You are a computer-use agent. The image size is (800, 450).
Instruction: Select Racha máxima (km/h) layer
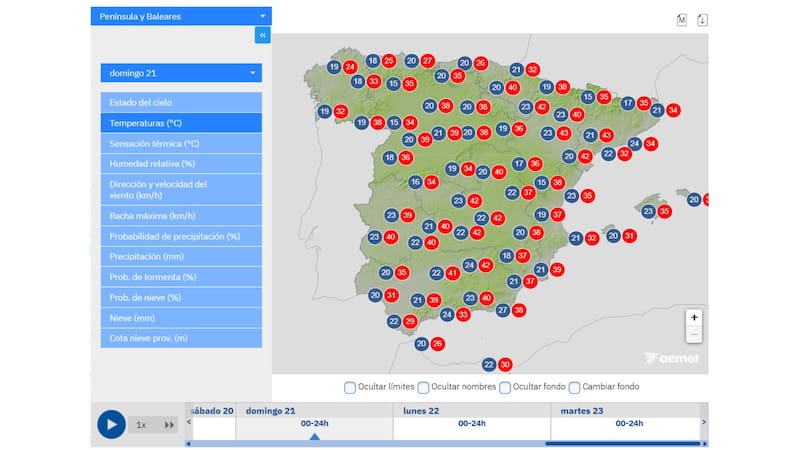coord(181,216)
